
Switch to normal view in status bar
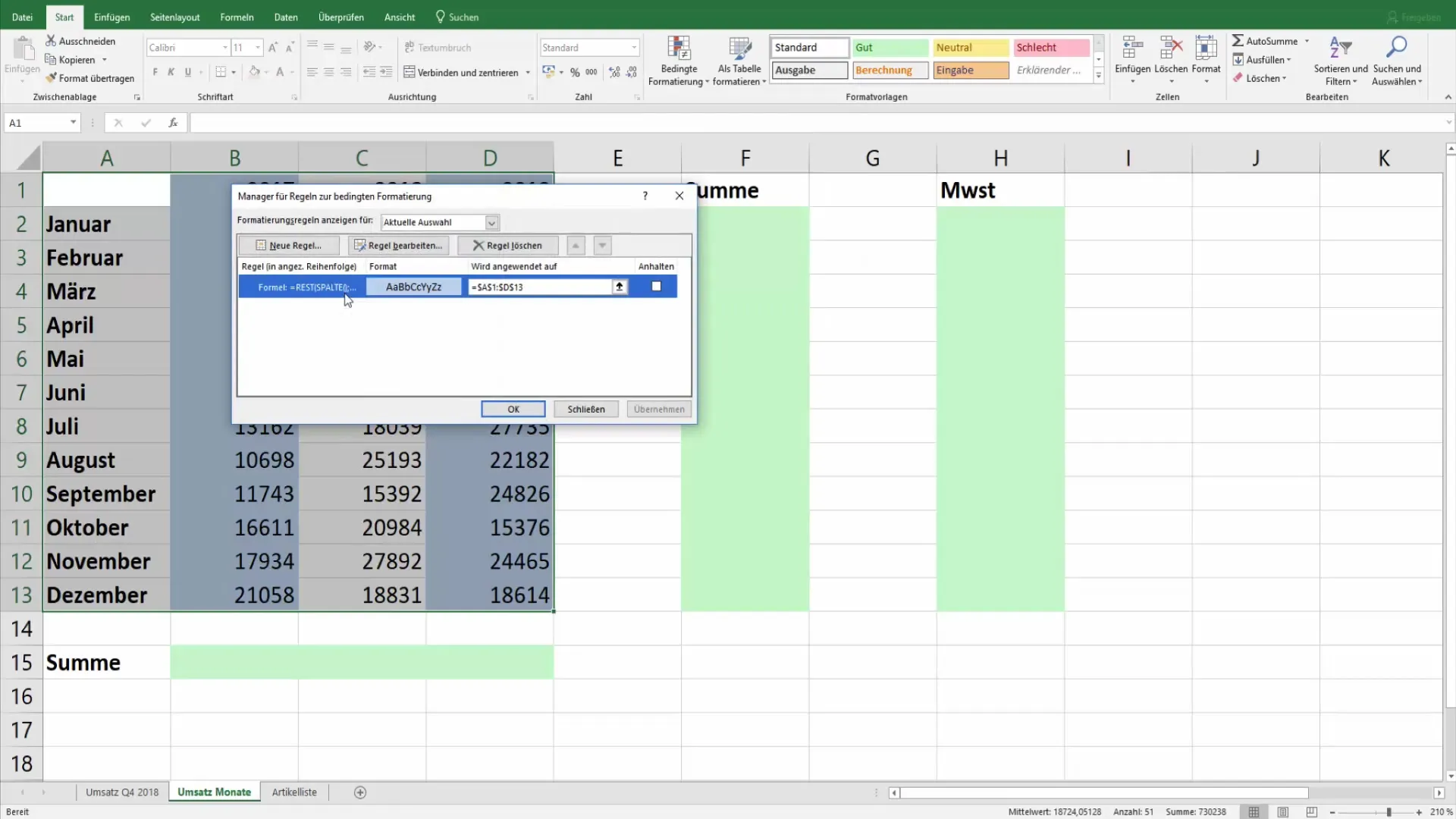(x=1254, y=812)
